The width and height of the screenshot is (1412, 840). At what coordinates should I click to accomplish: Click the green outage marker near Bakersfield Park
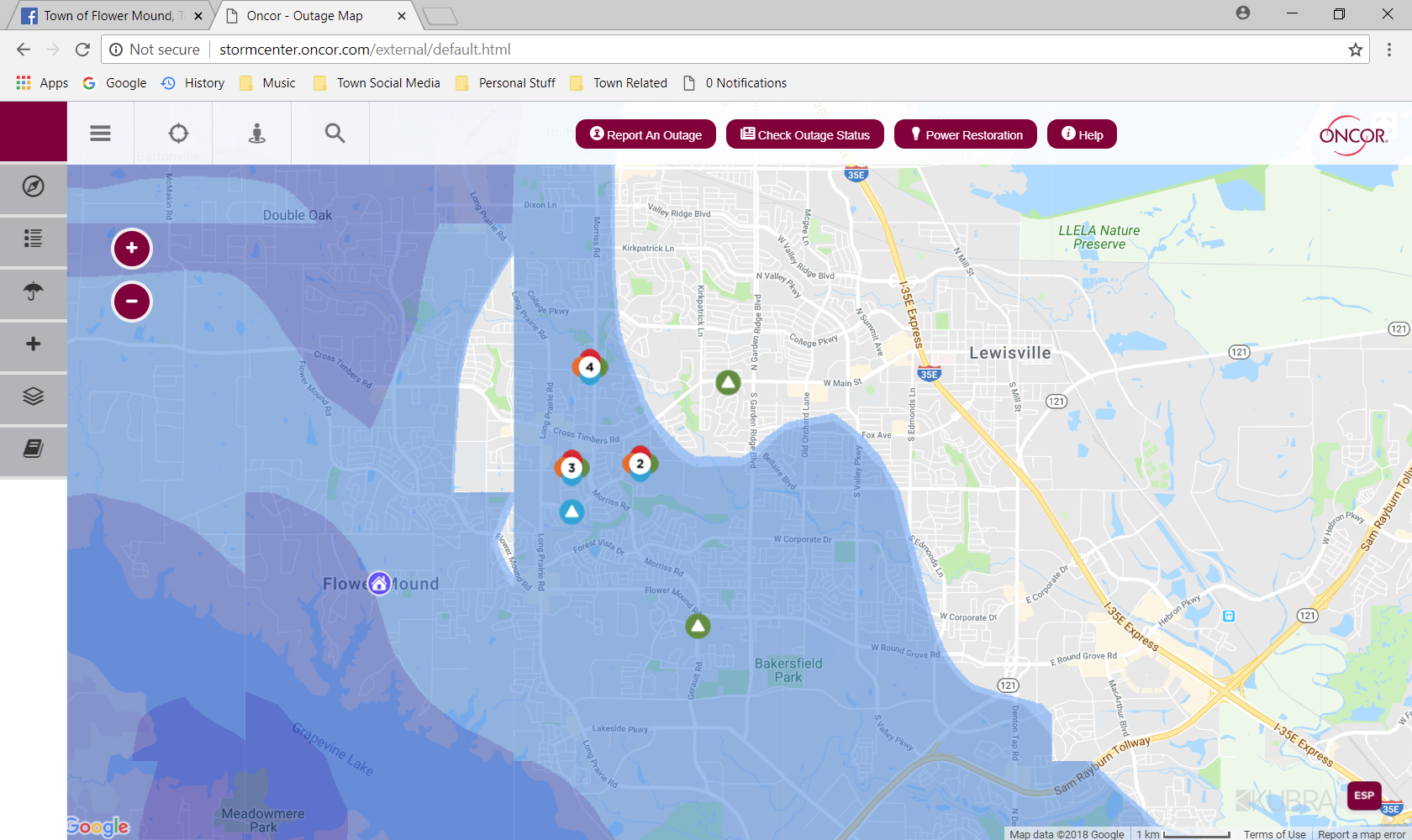click(698, 626)
